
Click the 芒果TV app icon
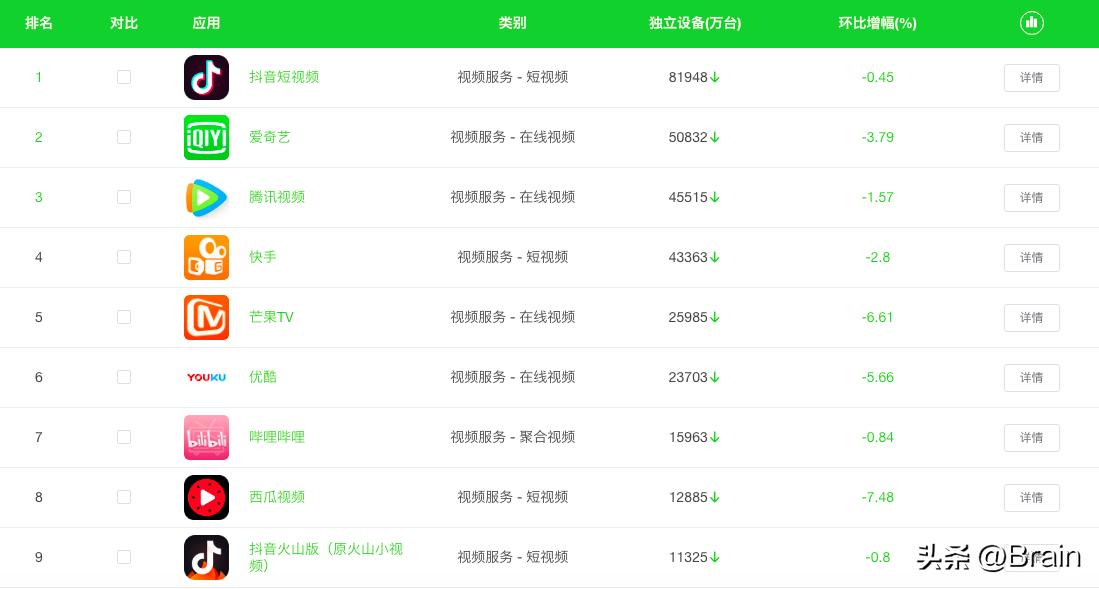coord(206,317)
